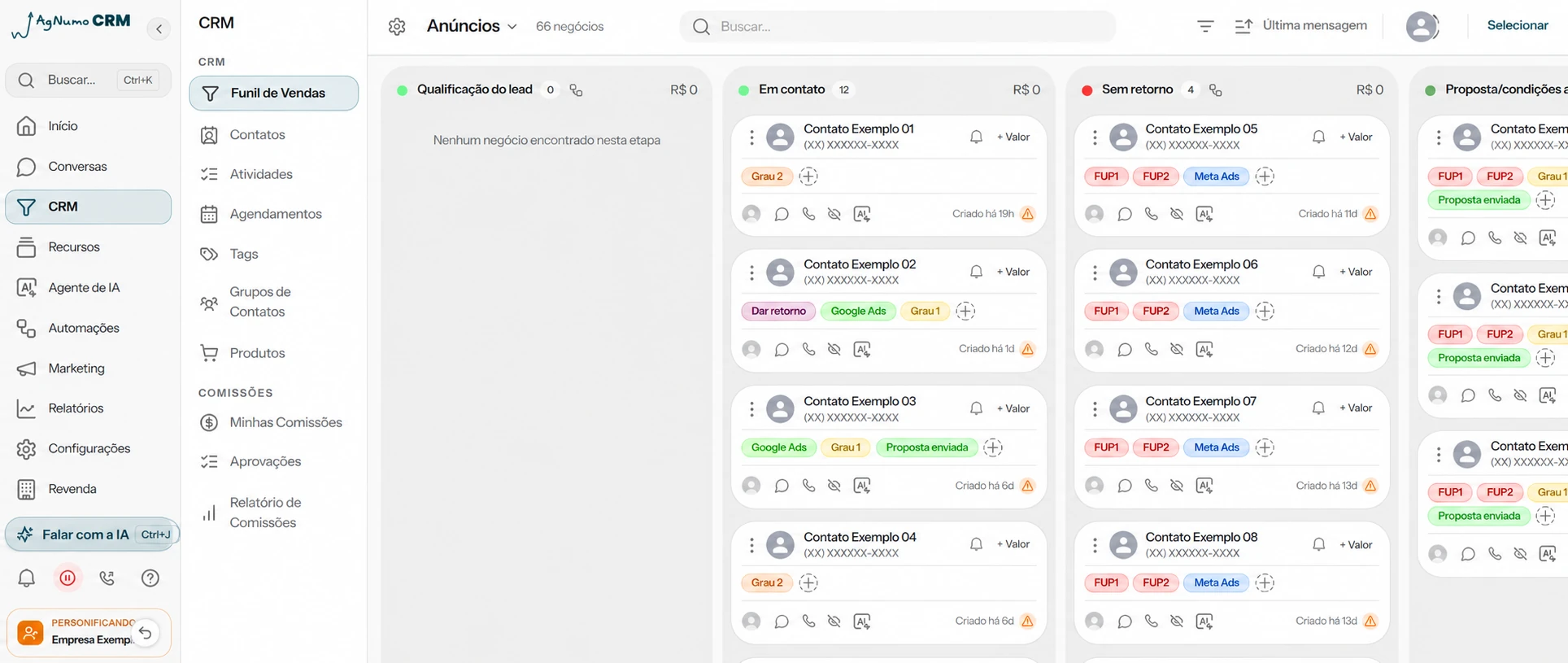Click the Grau 2 tag on Contato Exemplo 01
Viewport: 1568px width, 663px height.
[767, 177]
